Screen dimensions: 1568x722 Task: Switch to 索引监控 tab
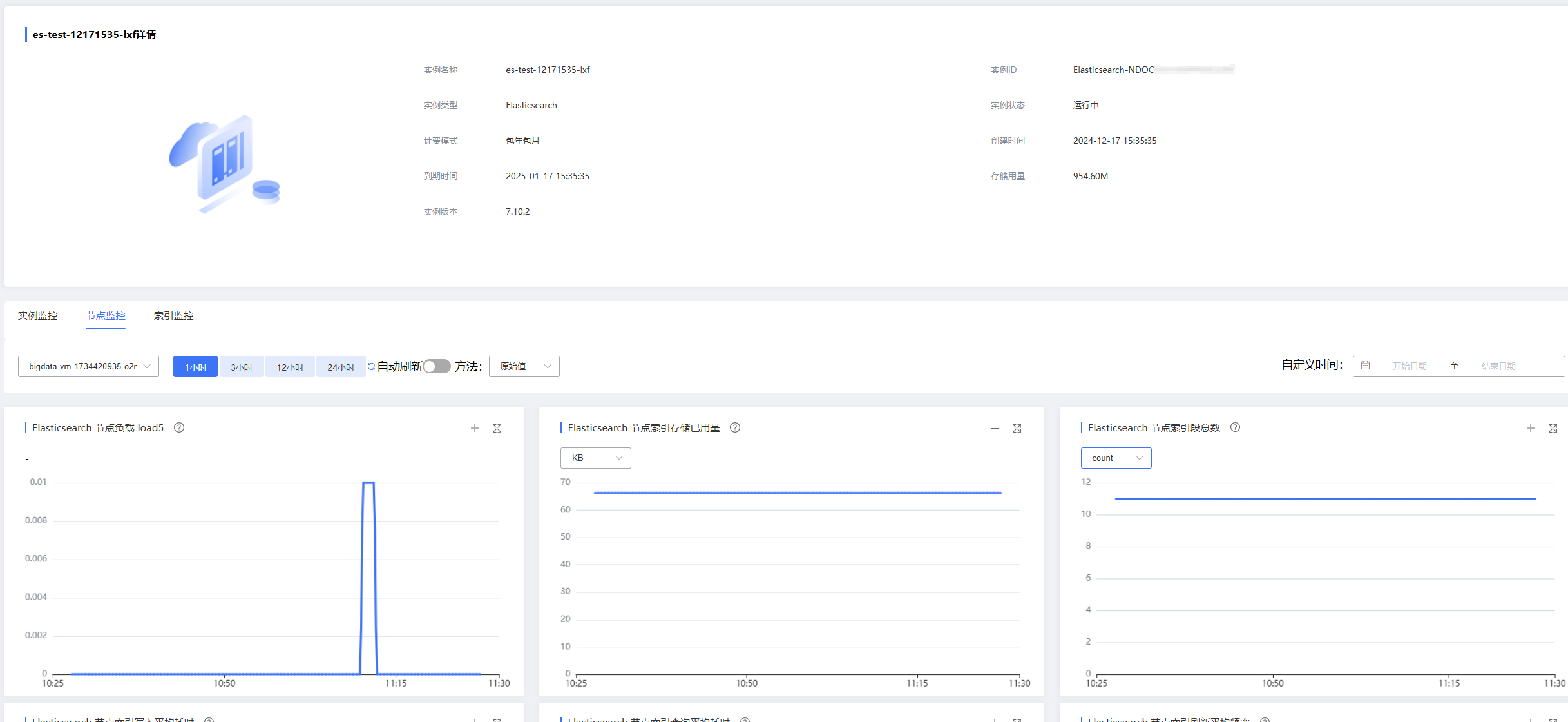point(174,315)
